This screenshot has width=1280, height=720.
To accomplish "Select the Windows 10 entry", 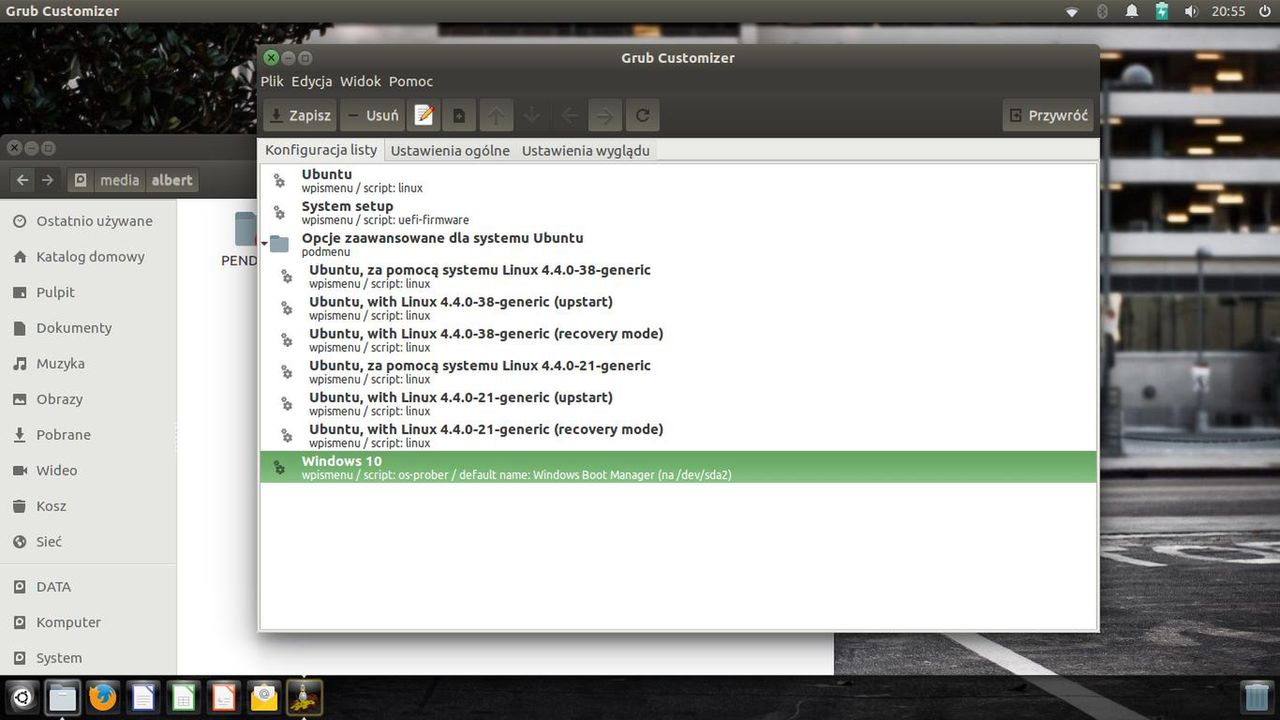I will [678, 467].
